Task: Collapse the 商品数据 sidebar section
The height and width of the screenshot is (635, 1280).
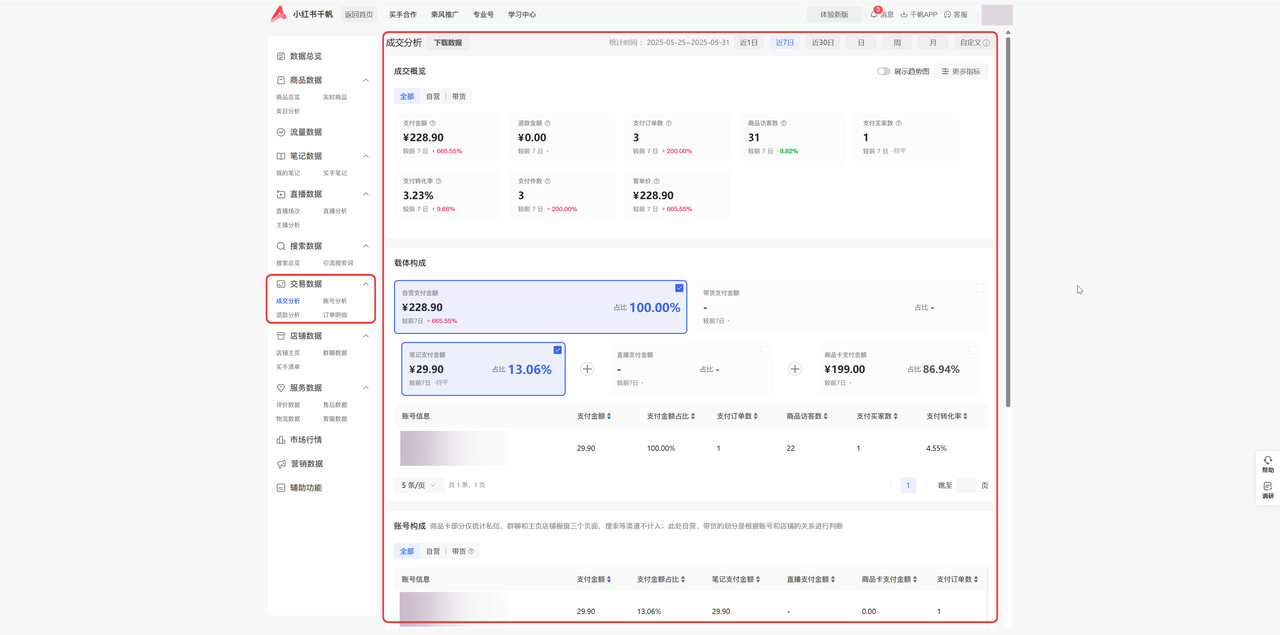Action: (366, 80)
